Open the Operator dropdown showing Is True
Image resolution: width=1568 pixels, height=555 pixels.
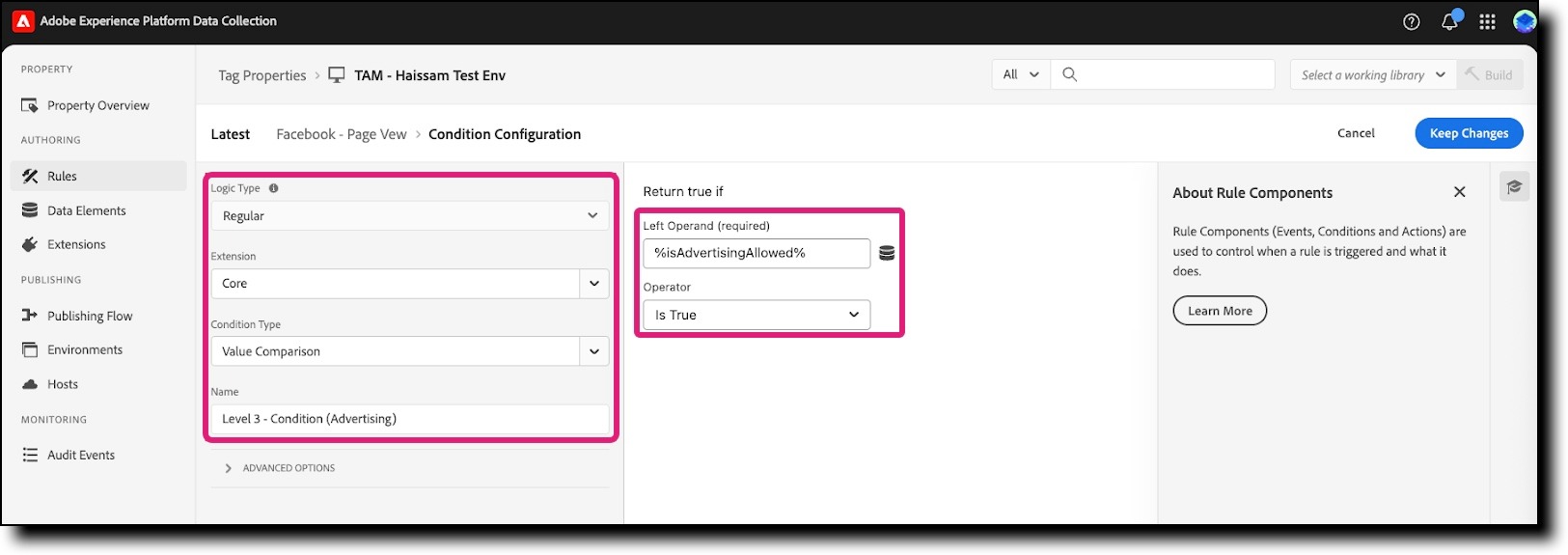(756, 315)
